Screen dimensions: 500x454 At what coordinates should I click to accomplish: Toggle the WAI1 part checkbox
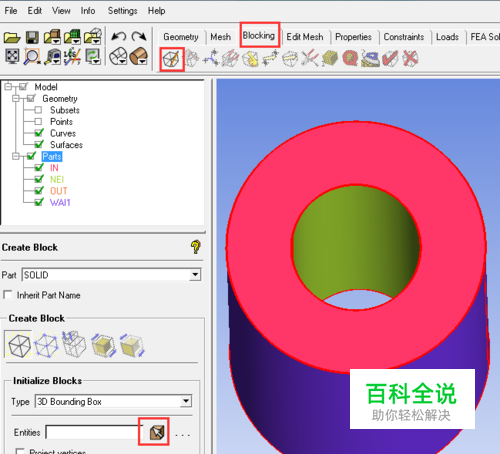click(39, 202)
